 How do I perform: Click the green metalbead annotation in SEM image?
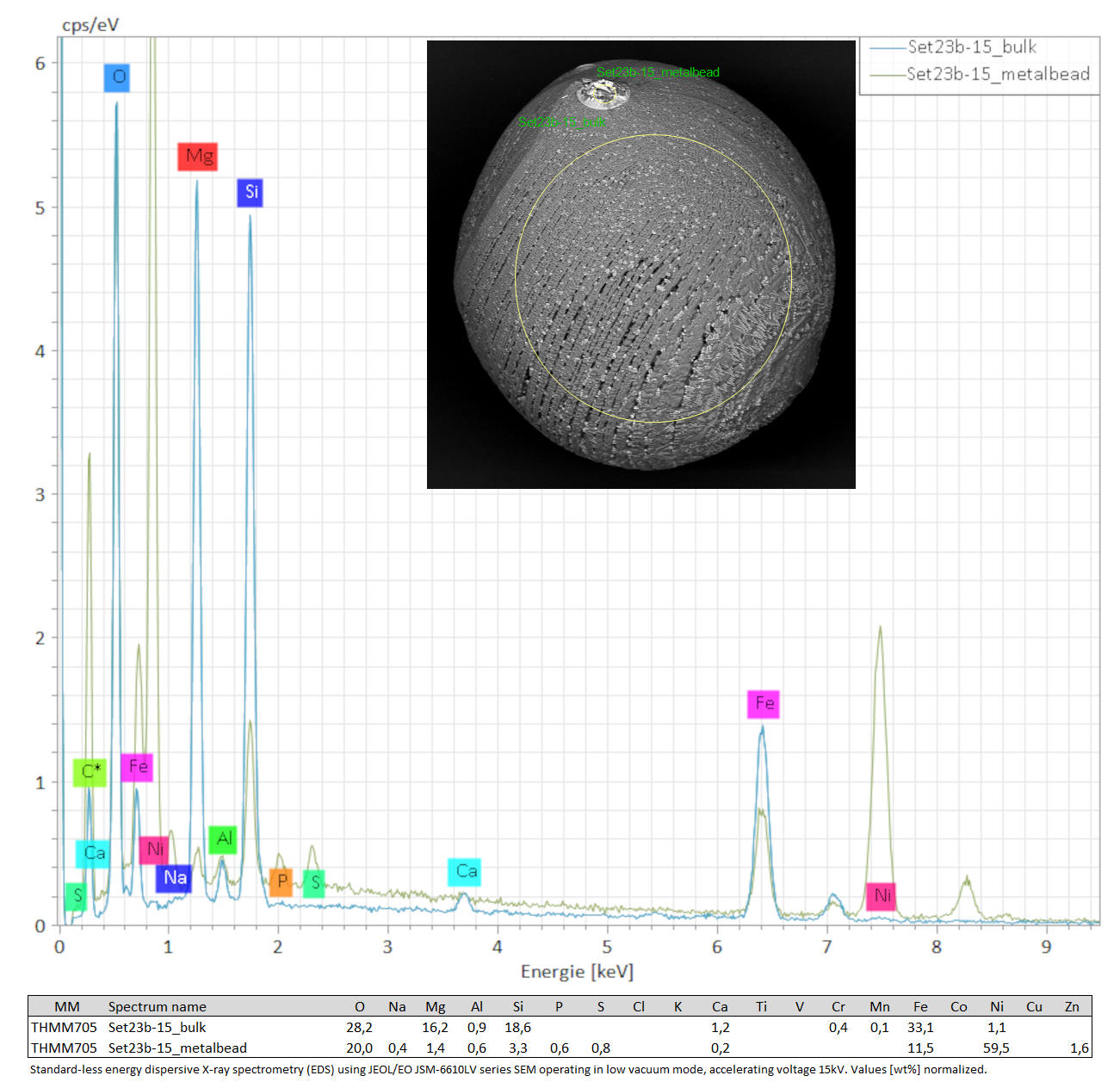(658, 72)
